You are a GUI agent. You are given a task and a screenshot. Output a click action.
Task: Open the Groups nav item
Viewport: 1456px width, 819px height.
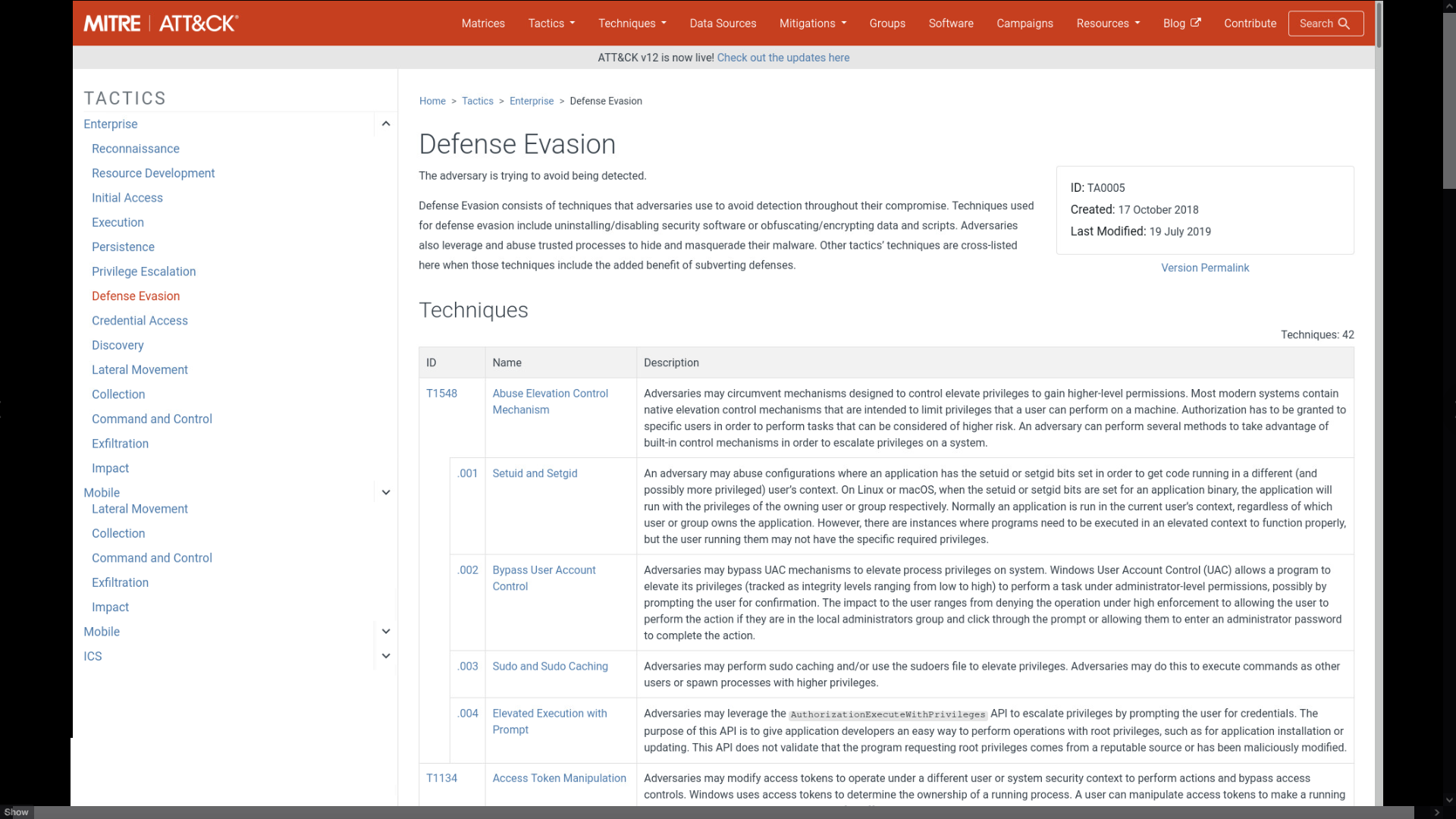[x=887, y=24]
